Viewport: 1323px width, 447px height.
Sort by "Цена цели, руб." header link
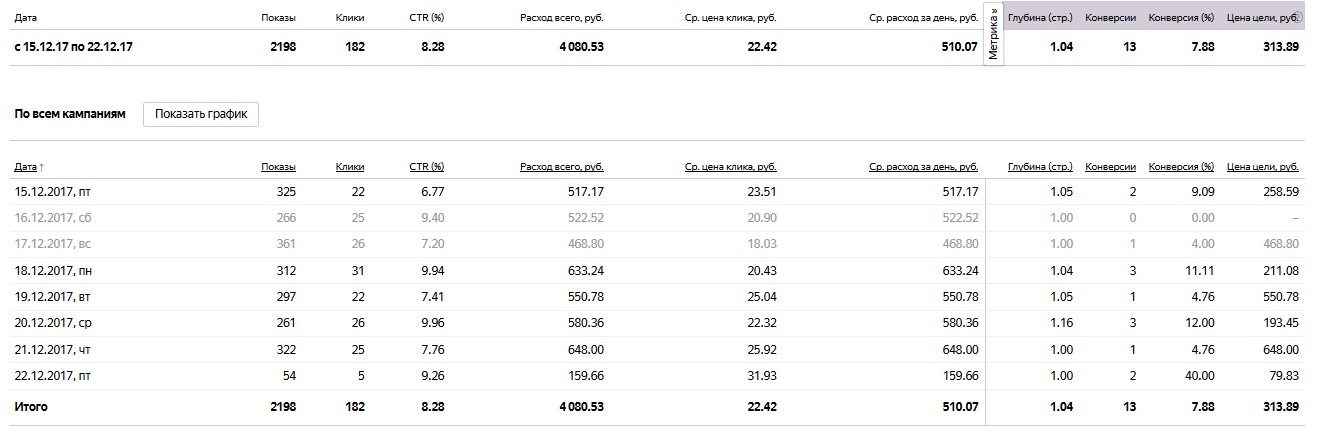[1262, 167]
